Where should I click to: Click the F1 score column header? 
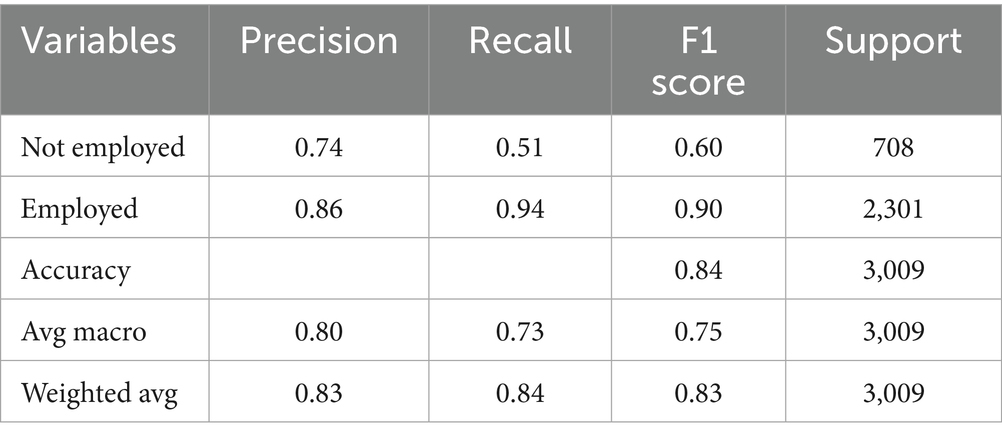coord(699,60)
